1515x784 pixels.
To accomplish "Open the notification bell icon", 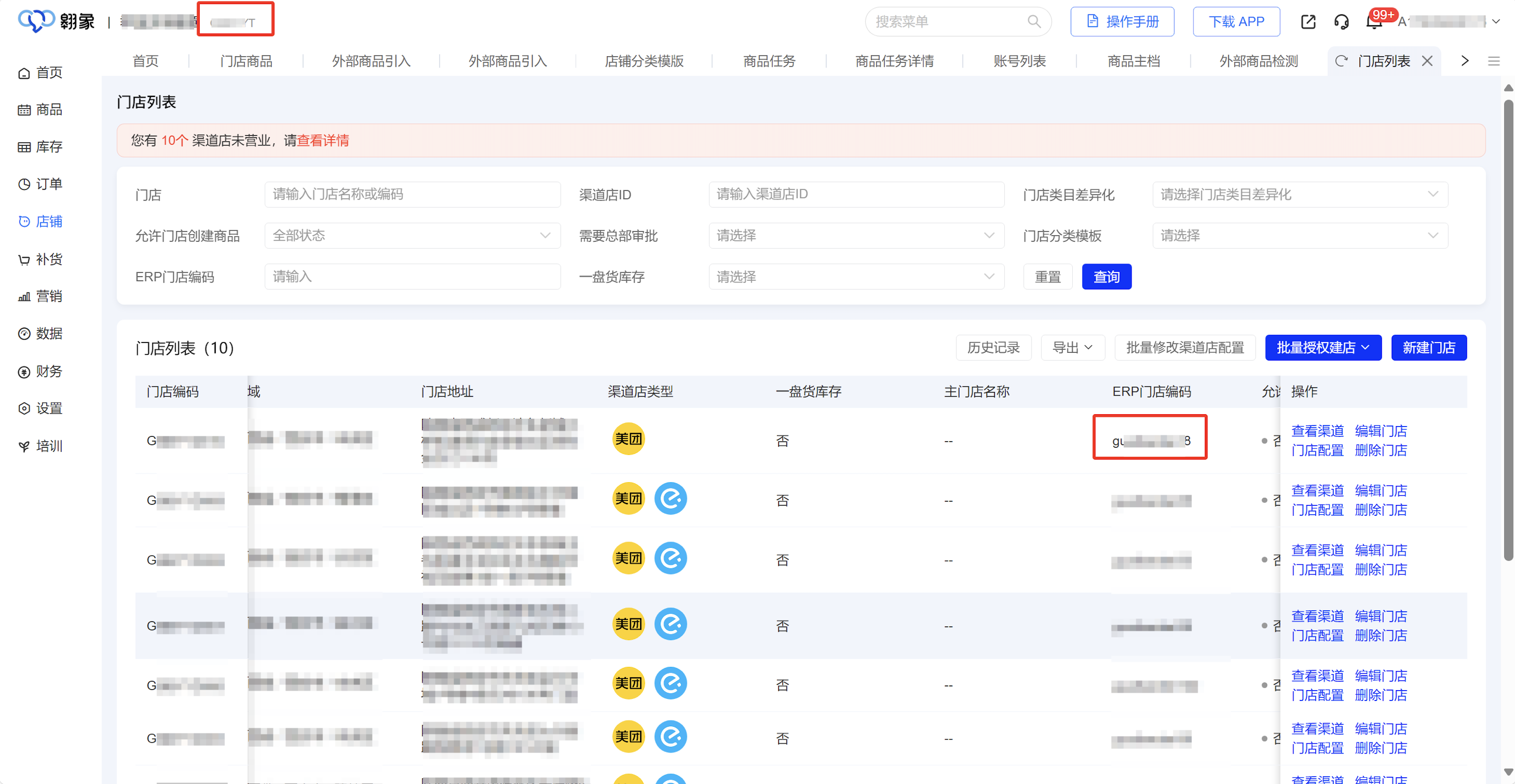I will [1373, 22].
